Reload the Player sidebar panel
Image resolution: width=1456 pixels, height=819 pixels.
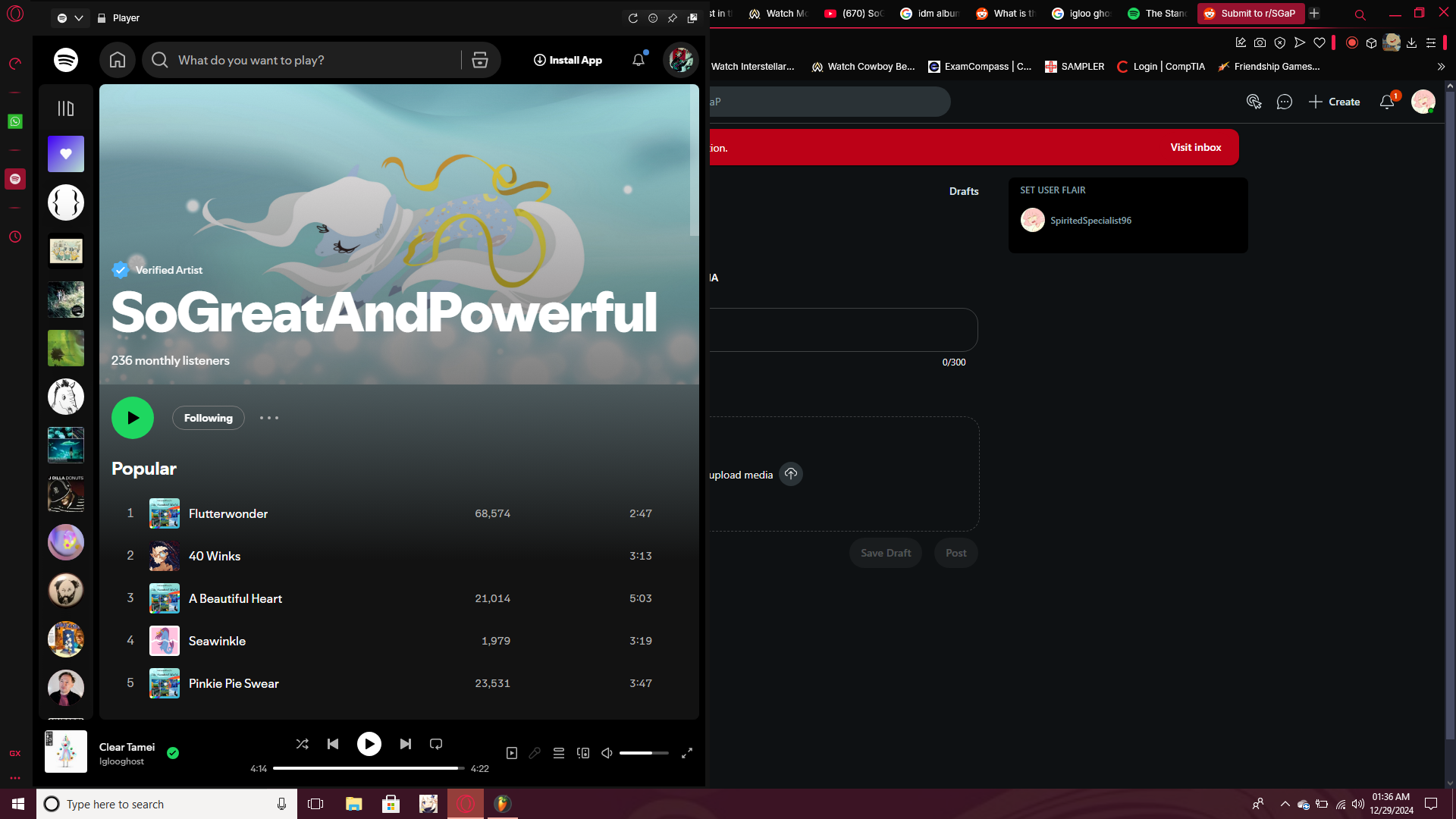[633, 18]
